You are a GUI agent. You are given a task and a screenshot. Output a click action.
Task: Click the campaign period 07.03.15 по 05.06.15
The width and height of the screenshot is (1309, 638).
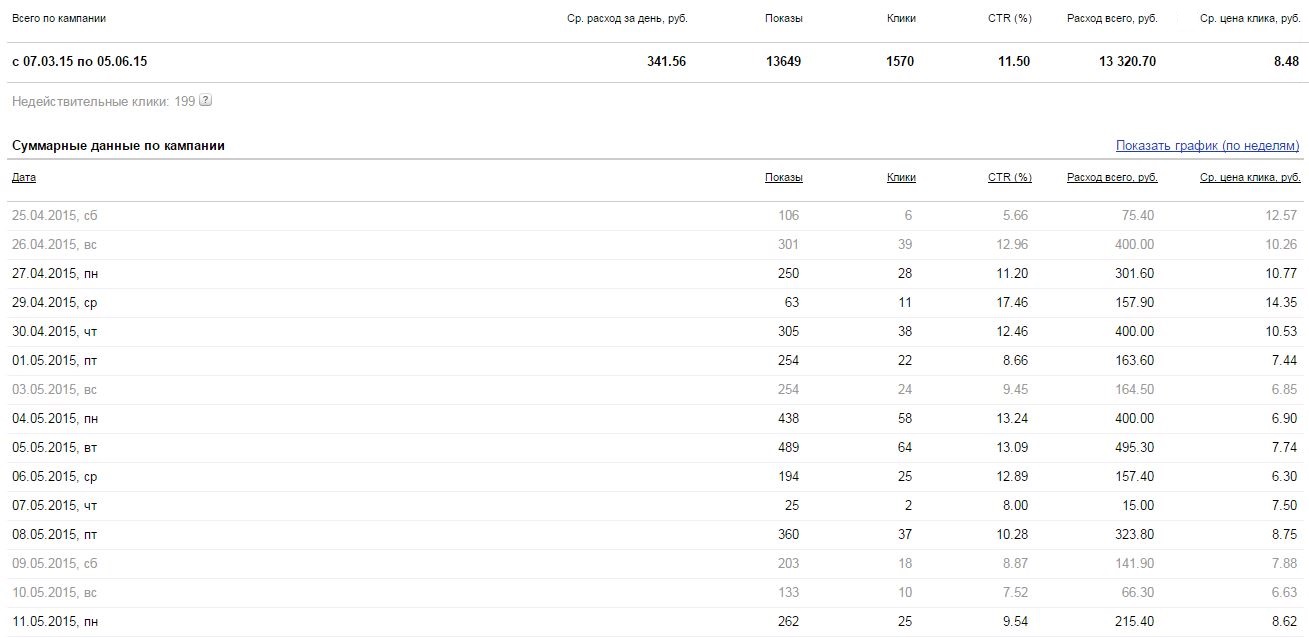pyautogui.click(x=80, y=61)
